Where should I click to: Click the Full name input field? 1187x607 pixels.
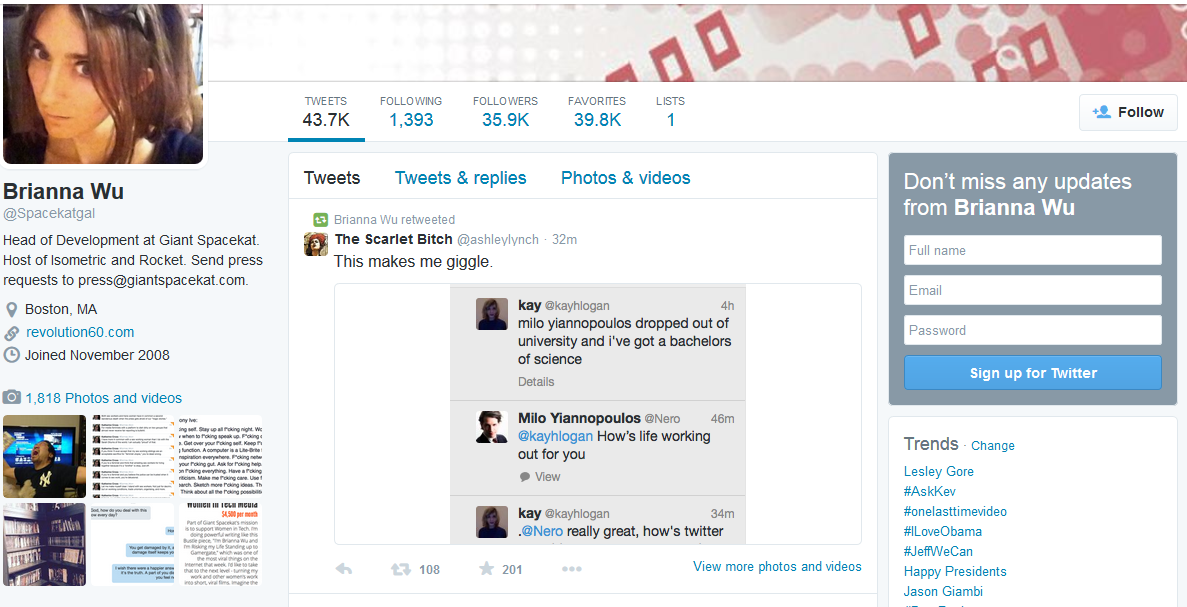[1033, 250]
